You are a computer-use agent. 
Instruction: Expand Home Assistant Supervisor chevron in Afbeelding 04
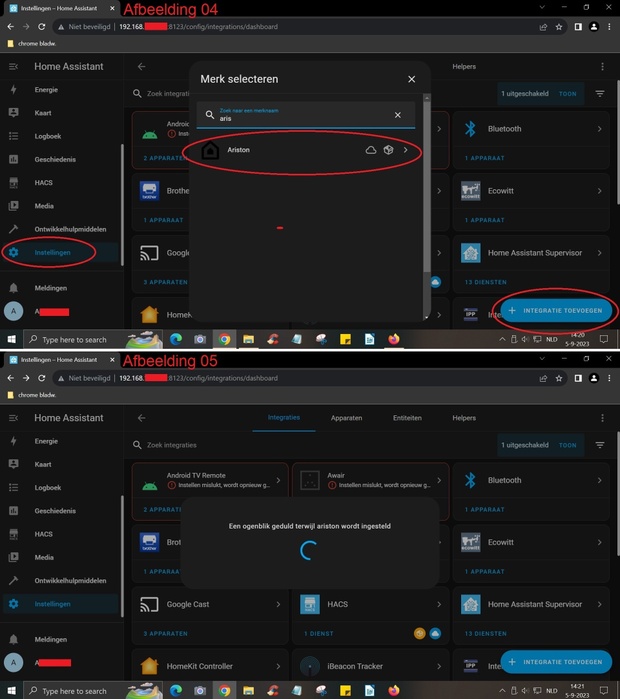(x=599, y=253)
